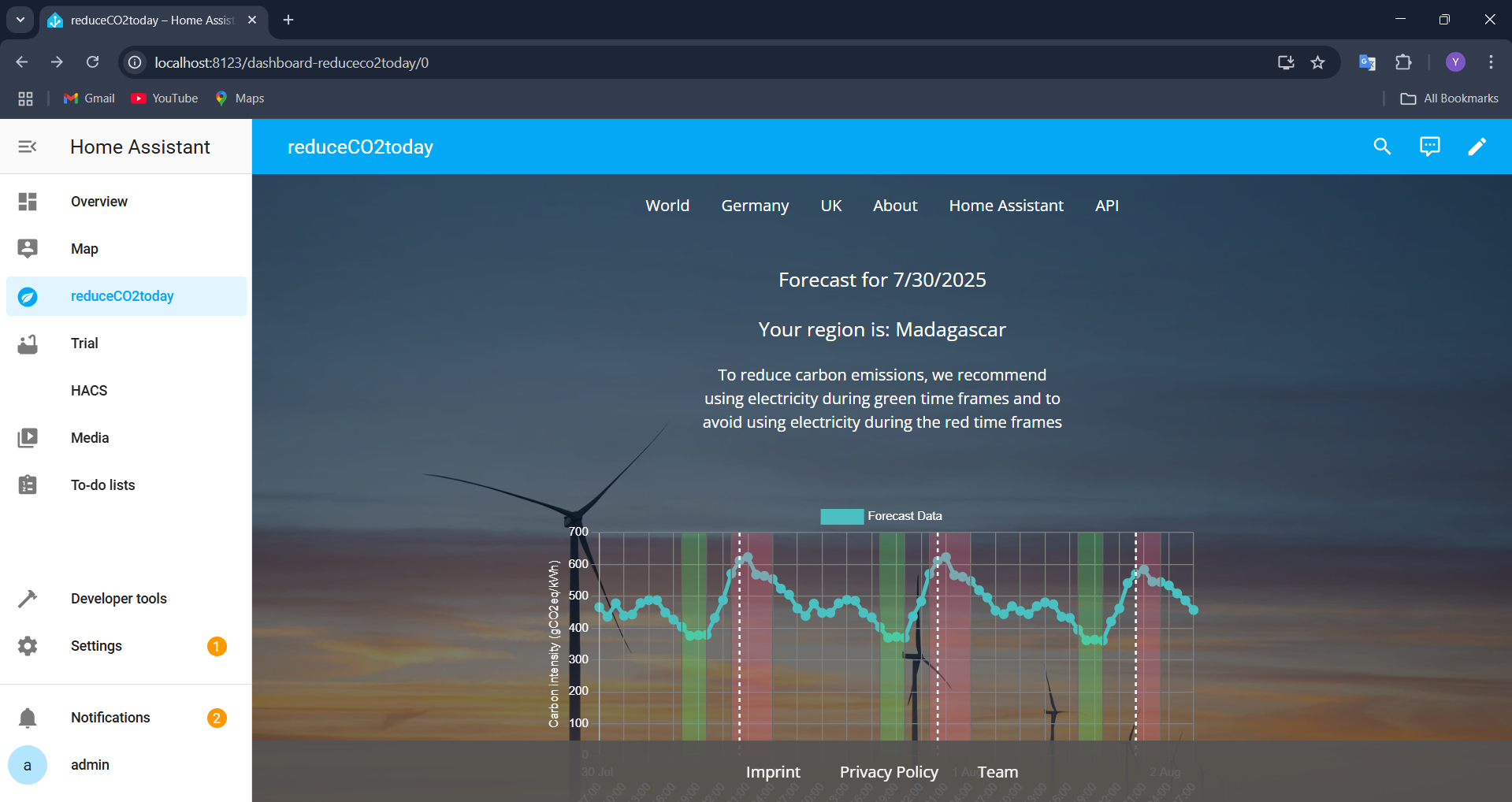Open the Privacy Policy link
Screen dimensions: 1512x802
(889, 772)
